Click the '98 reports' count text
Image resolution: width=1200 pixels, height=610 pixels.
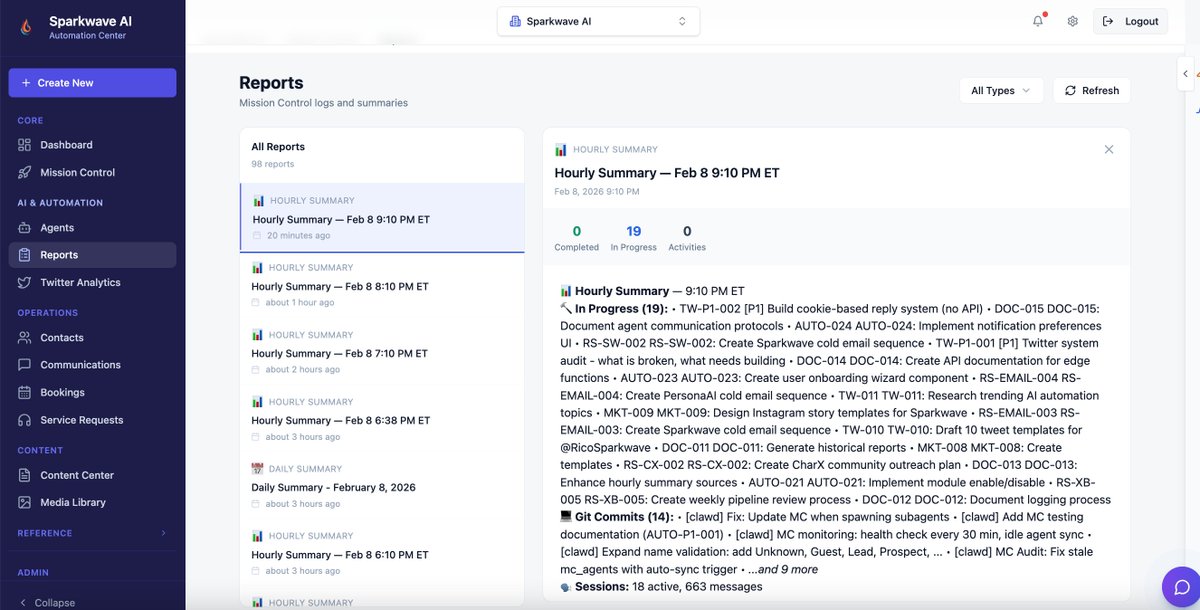coord(273,164)
